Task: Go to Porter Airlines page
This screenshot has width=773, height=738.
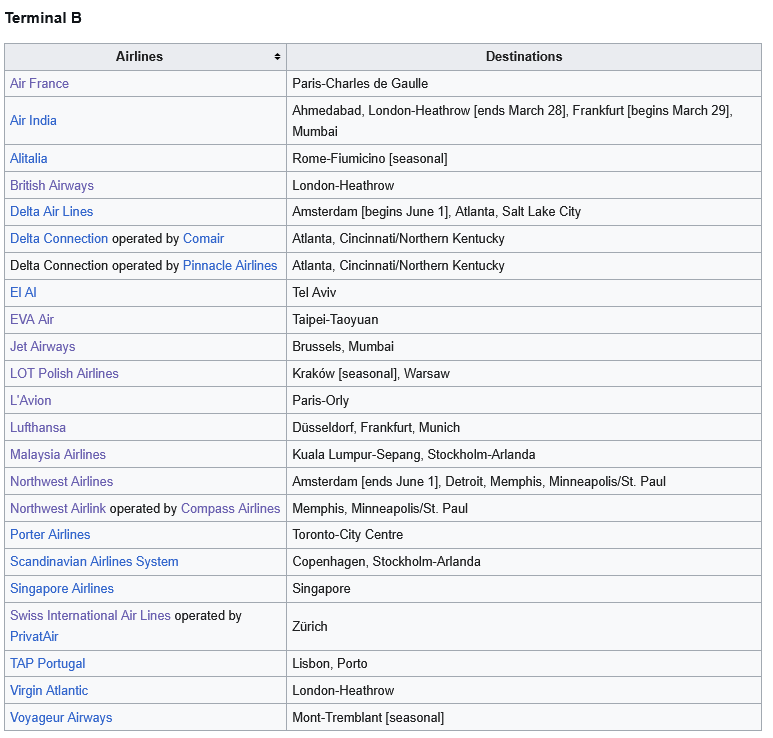Action: 50,535
